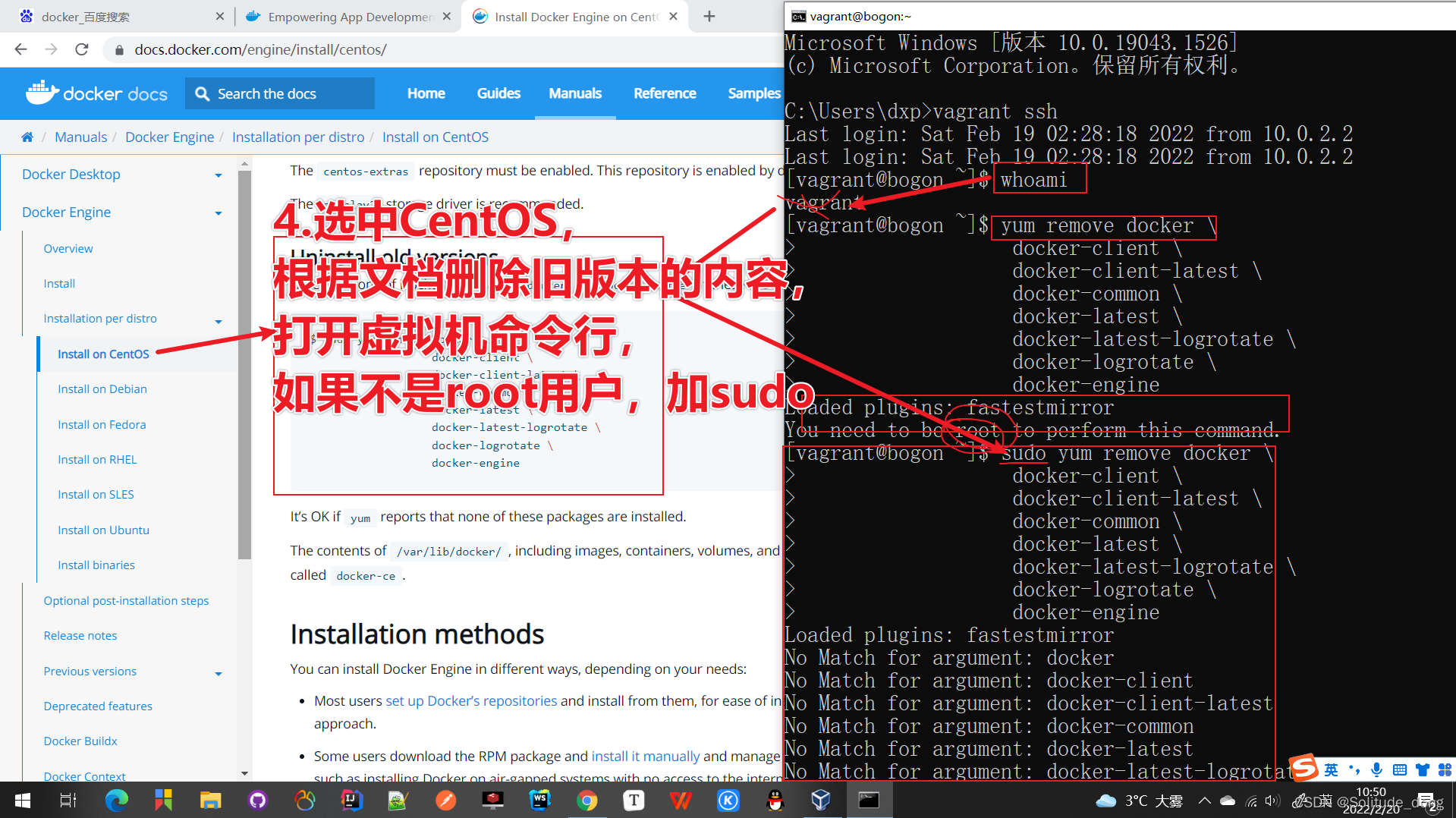Open the Overview sidebar link

click(x=68, y=248)
